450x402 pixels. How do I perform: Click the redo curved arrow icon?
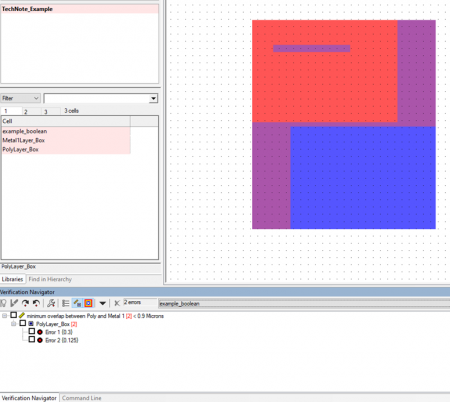point(25,303)
